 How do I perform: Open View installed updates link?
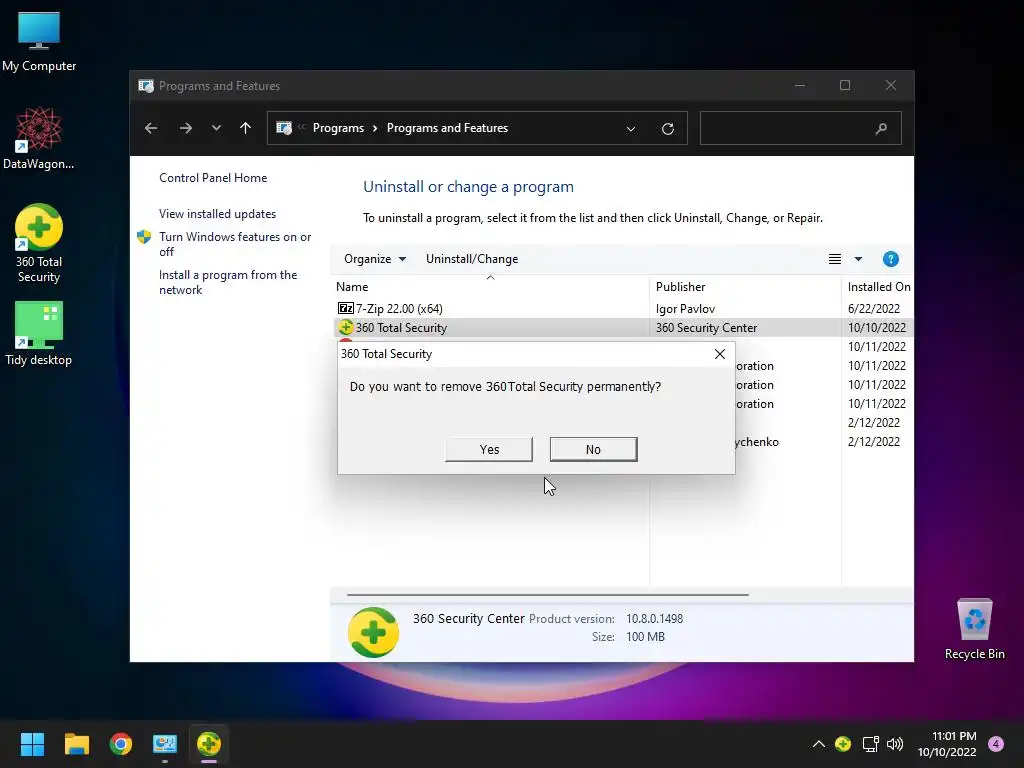[x=217, y=214]
